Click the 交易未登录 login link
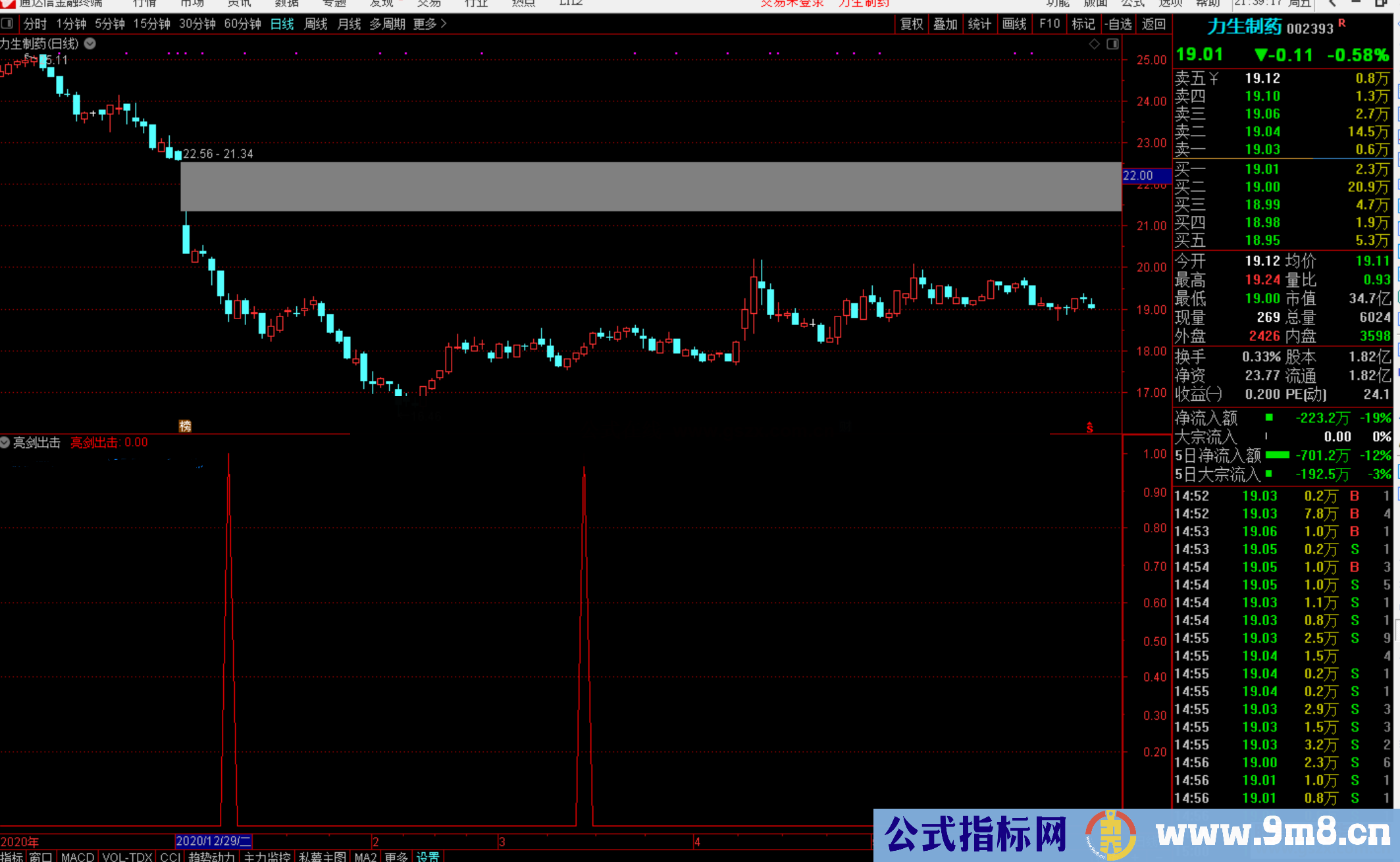The image size is (1400, 862). click(x=792, y=3)
